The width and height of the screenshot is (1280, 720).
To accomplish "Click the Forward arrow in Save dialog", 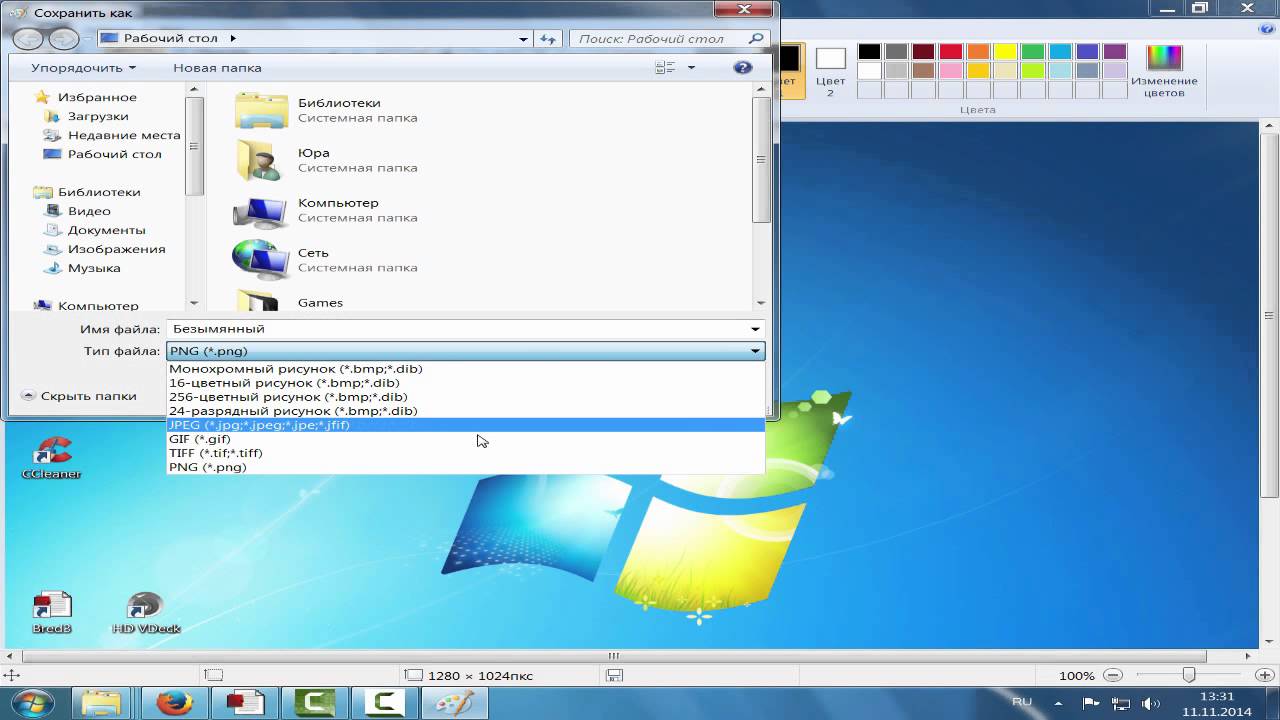I will (63, 39).
